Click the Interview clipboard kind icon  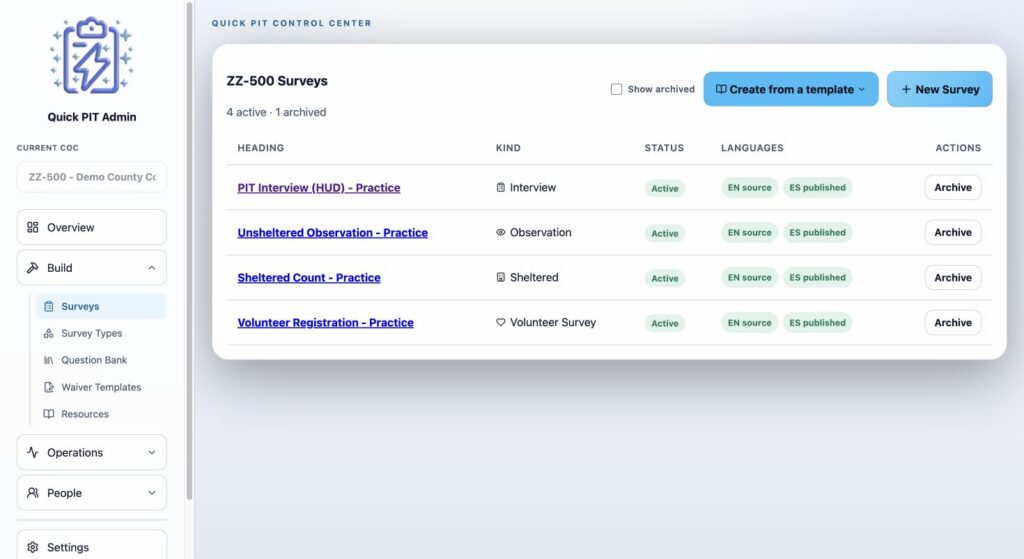click(x=501, y=187)
